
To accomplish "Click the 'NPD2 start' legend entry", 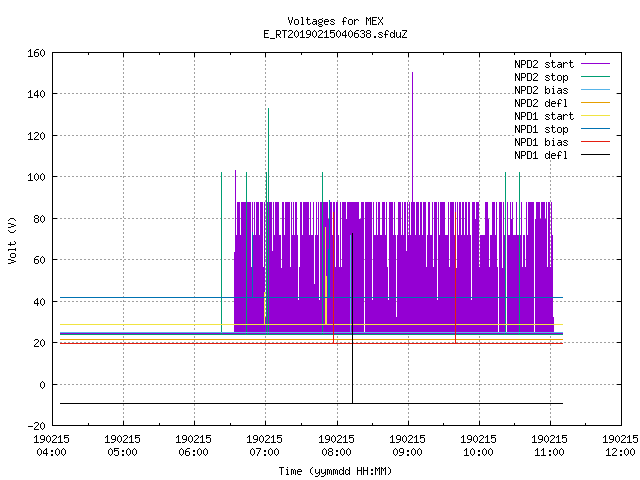I will (544, 64).
